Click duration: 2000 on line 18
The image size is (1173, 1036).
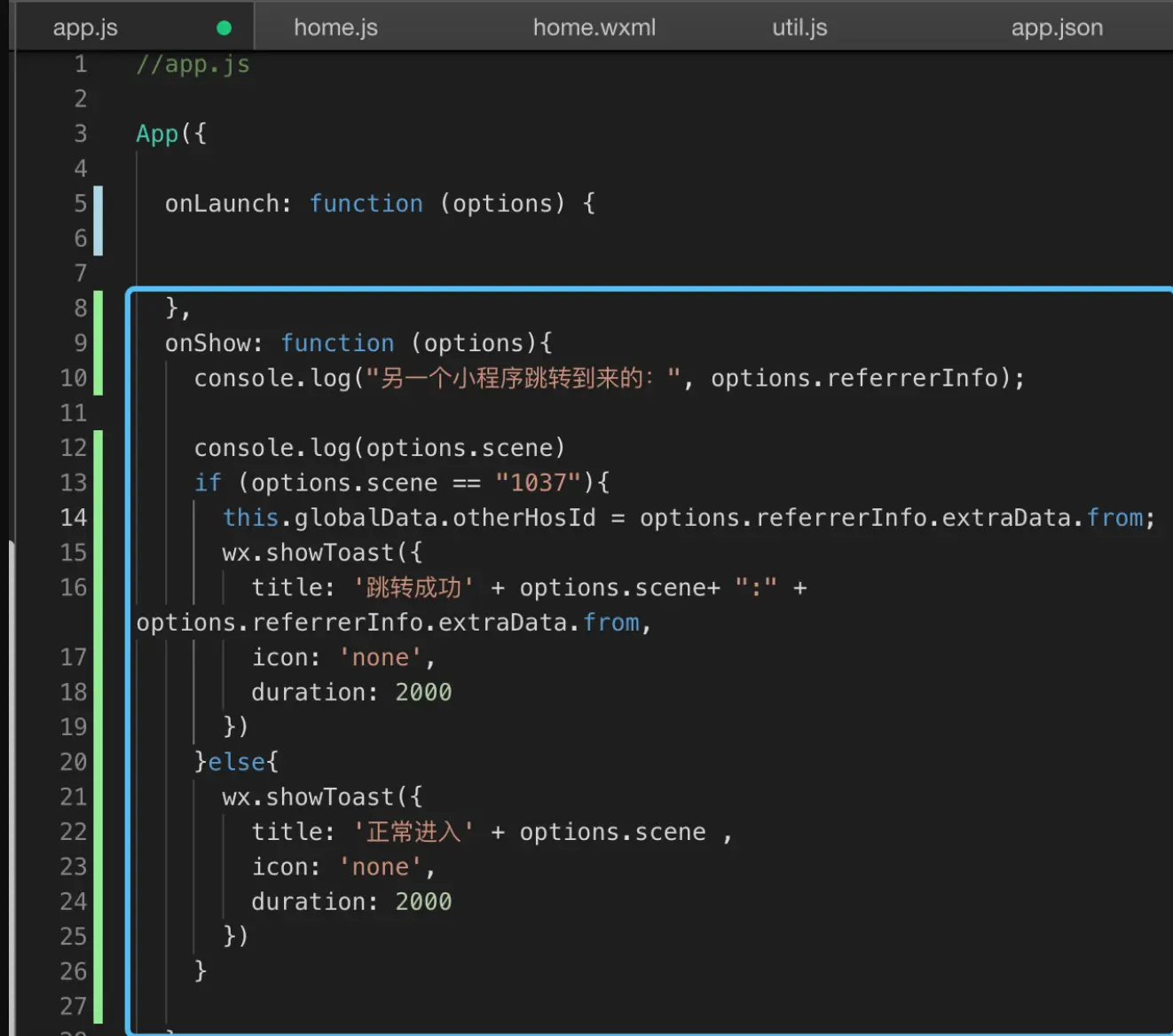coord(351,693)
